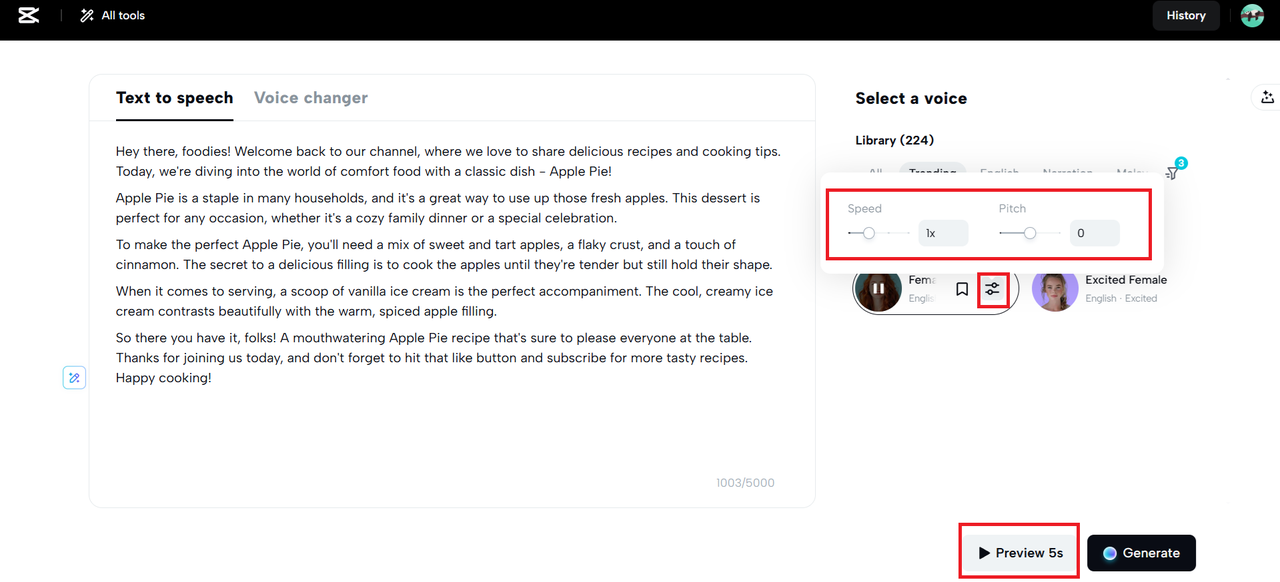This screenshot has width=1280, height=582.
Task: Click the Speed value field showing 1x
Action: [943, 233]
